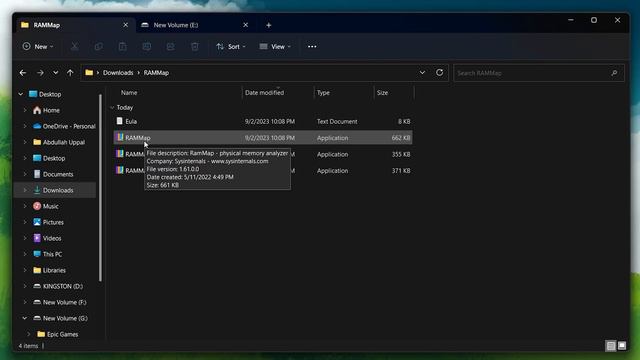This screenshot has width=640, height=360.
Task: Sort by Date modified column header
Action: 264,93
